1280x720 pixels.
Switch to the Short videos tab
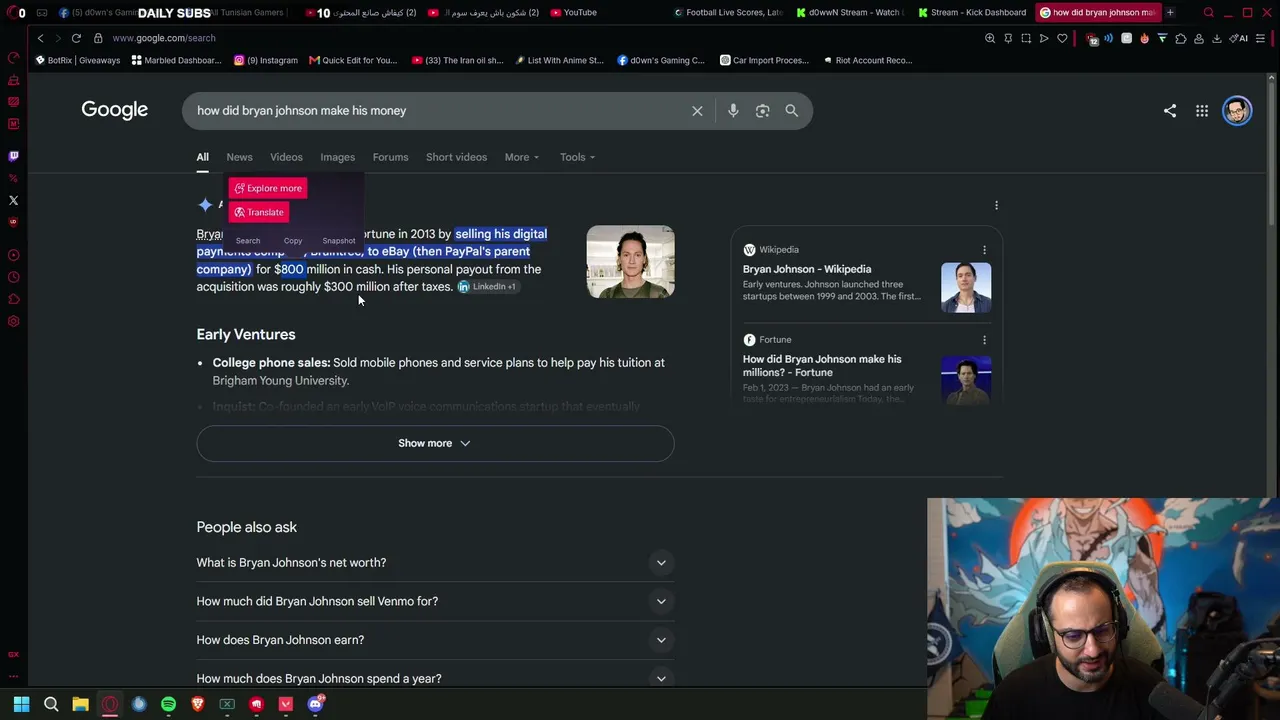pos(456,157)
